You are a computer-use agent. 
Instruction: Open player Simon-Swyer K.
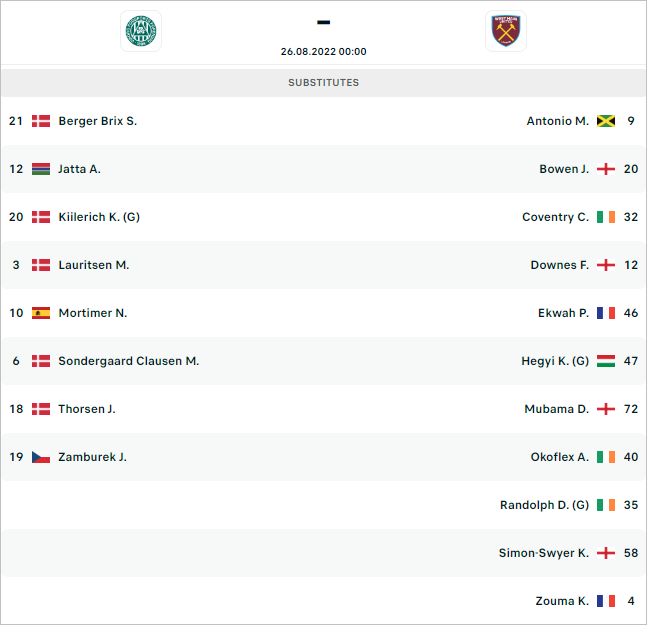543,553
